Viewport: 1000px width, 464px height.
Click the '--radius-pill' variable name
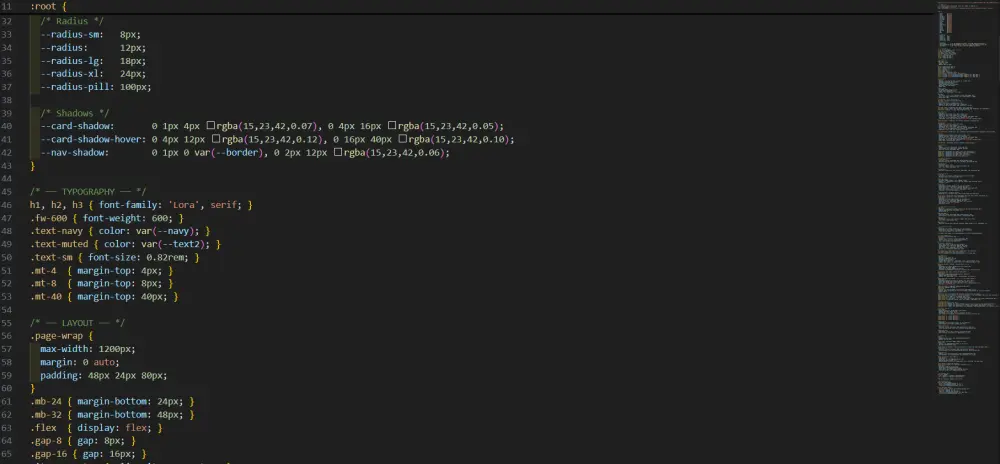tap(75, 87)
